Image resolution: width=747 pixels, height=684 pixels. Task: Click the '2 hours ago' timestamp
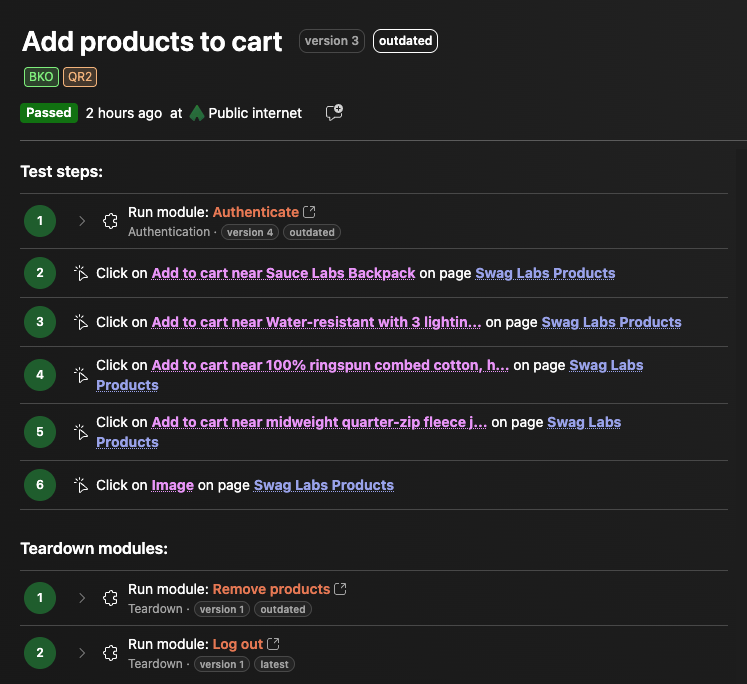(124, 113)
